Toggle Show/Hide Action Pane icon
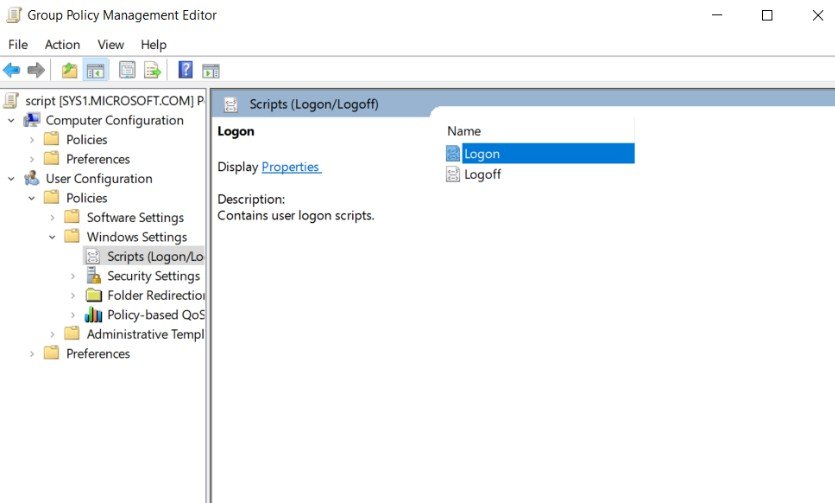Image resolution: width=835 pixels, height=503 pixels. pos(211,70)
